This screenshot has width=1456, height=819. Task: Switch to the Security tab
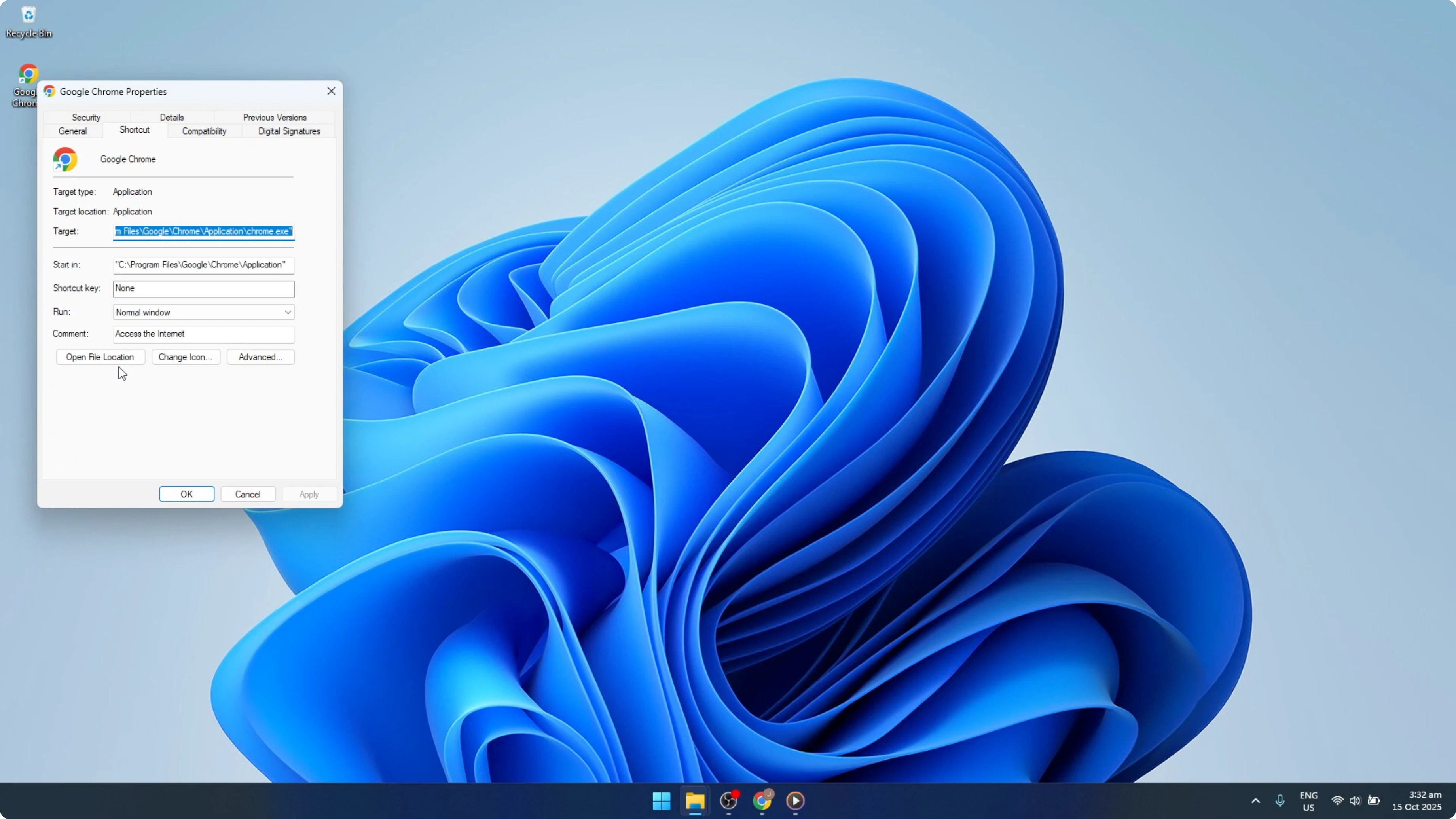coord(86,117)
